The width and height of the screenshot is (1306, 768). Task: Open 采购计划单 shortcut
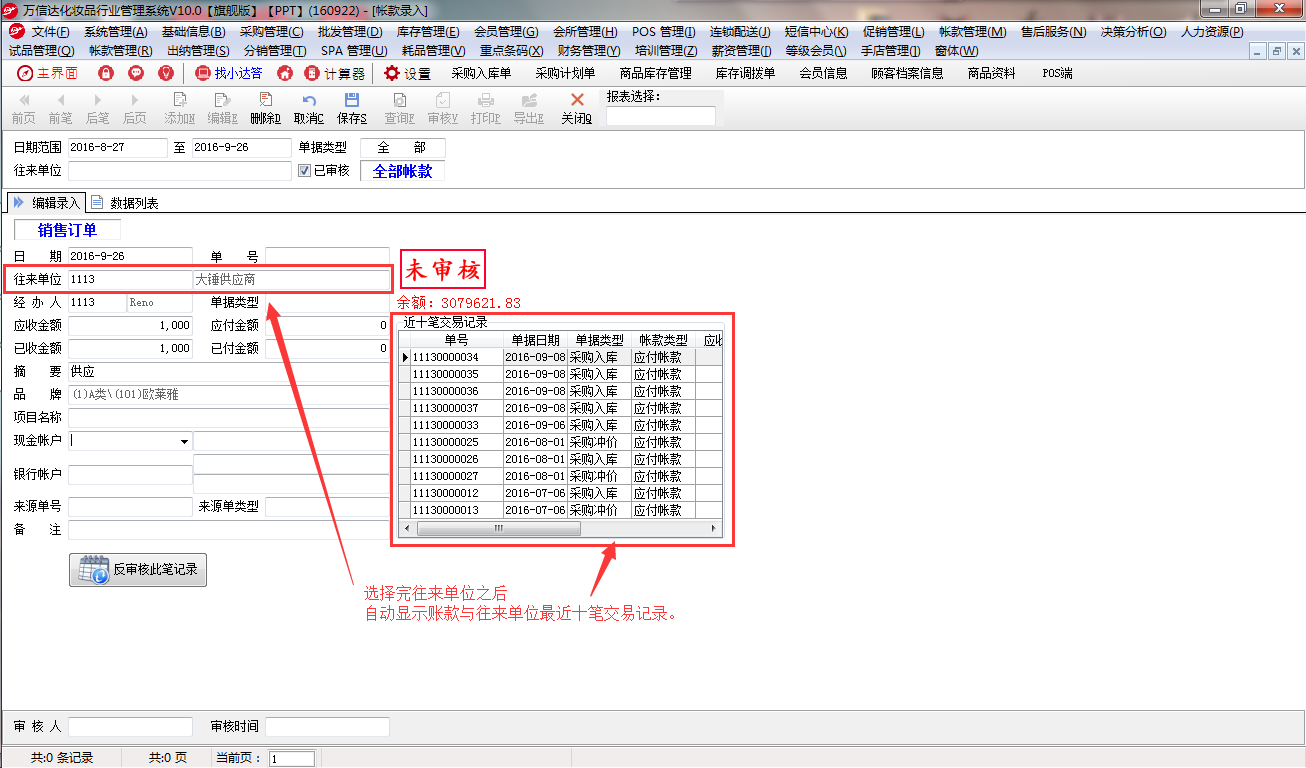click(x=565, y=73)
